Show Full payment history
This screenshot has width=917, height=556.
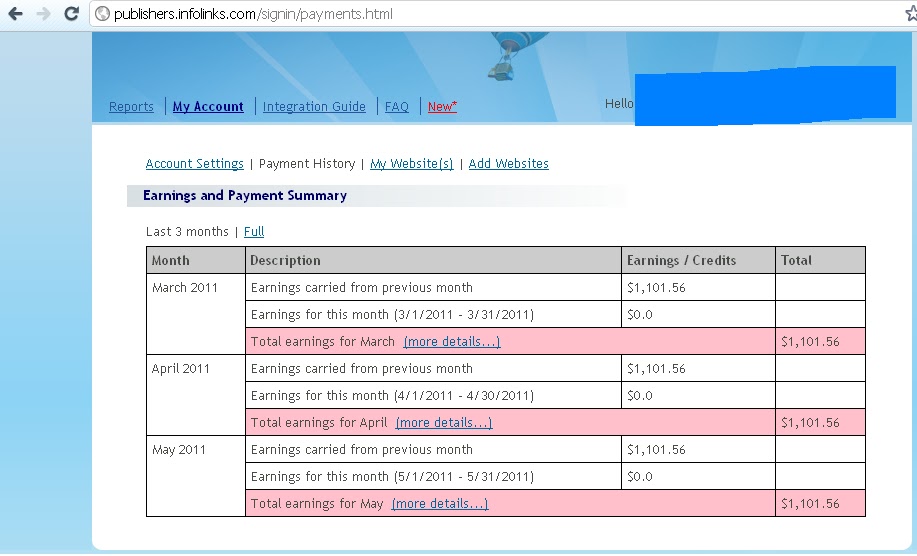coord(254,232)
